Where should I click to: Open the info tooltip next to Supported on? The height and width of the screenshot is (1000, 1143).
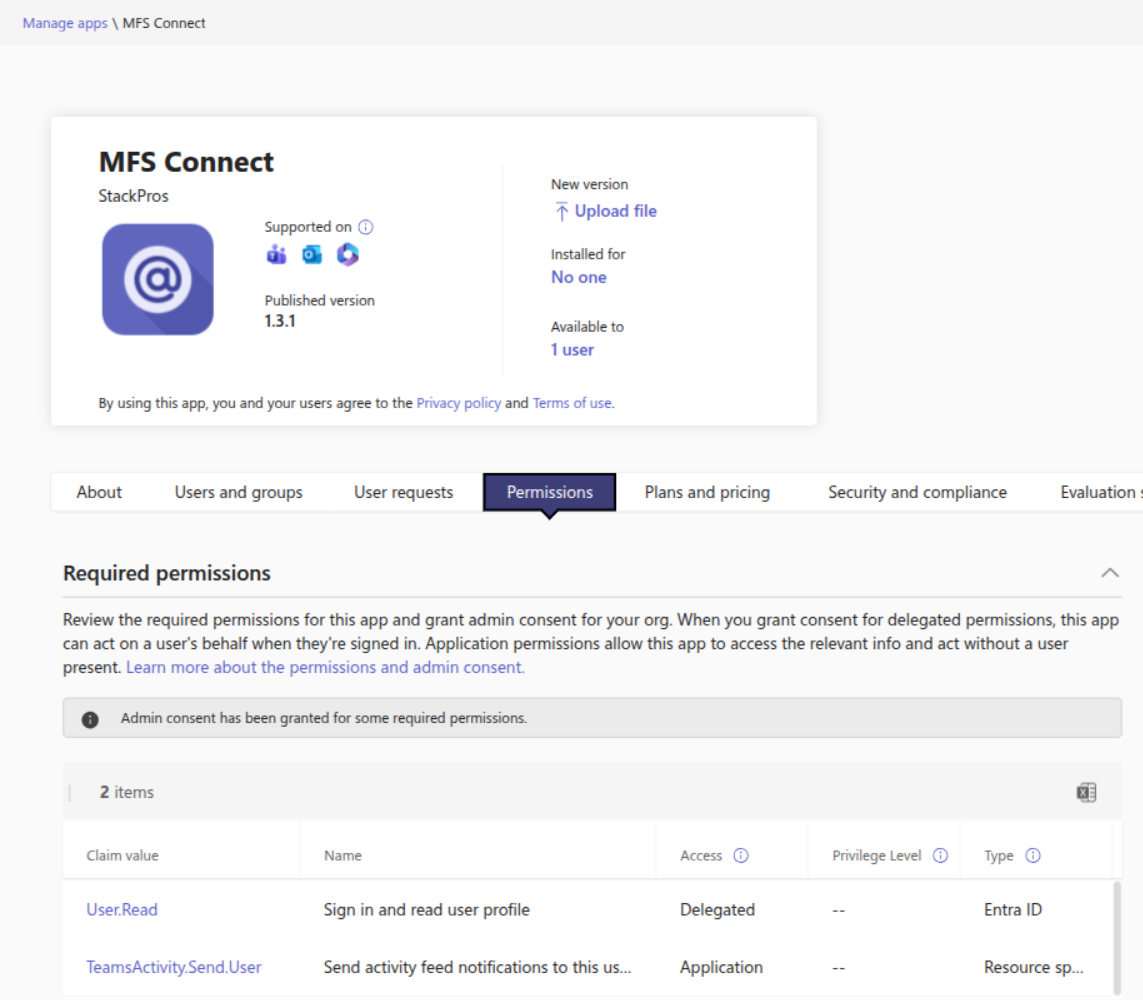coord(366,227)
